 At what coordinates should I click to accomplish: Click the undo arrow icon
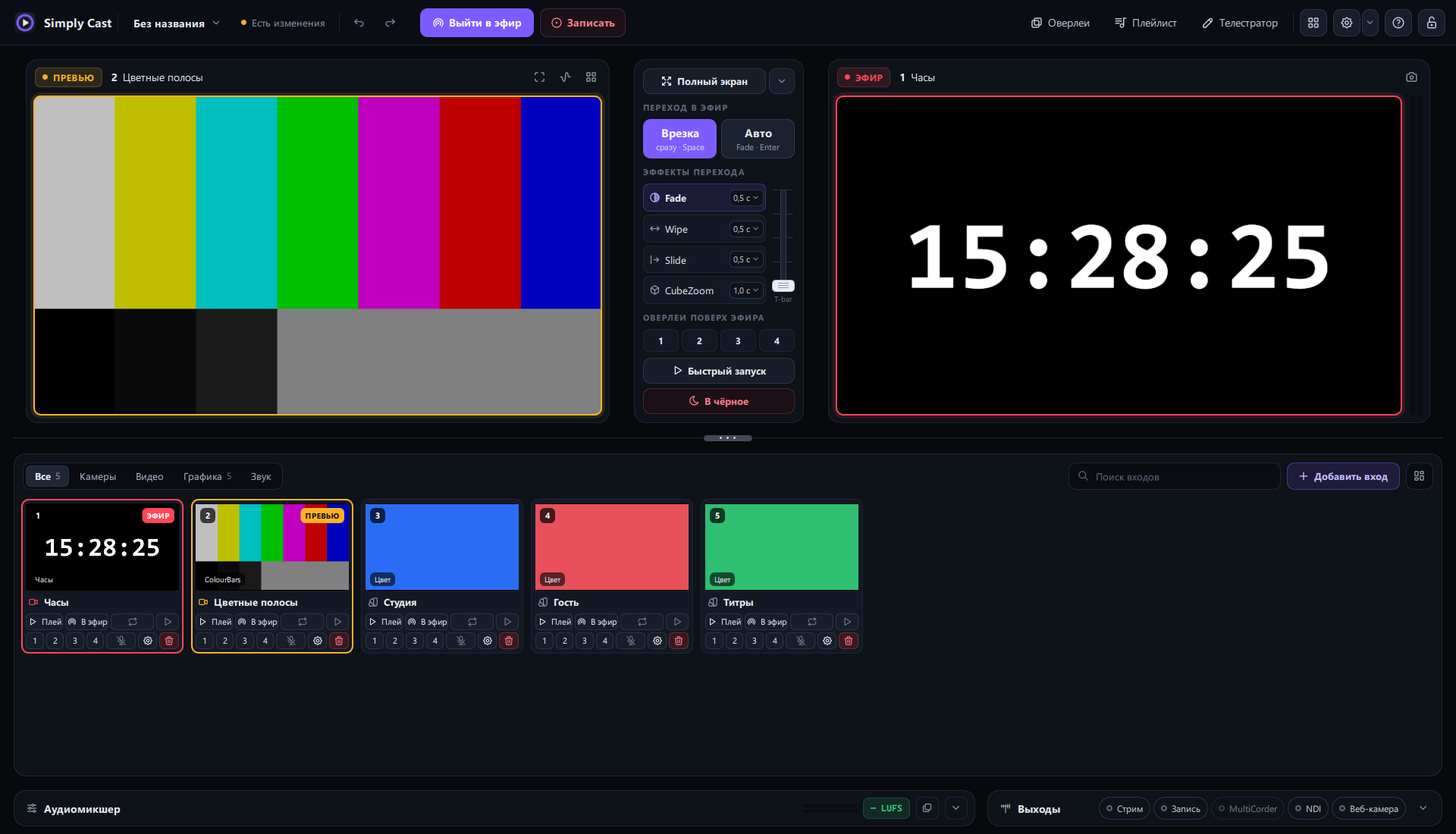click(359, 23)
